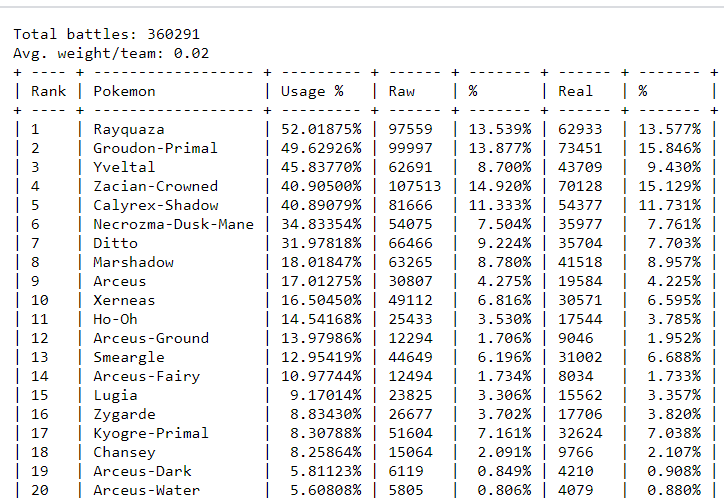Click raw percentage '14.920%'
The height and width of the screenshot is (498, 724).
point(500,186)
